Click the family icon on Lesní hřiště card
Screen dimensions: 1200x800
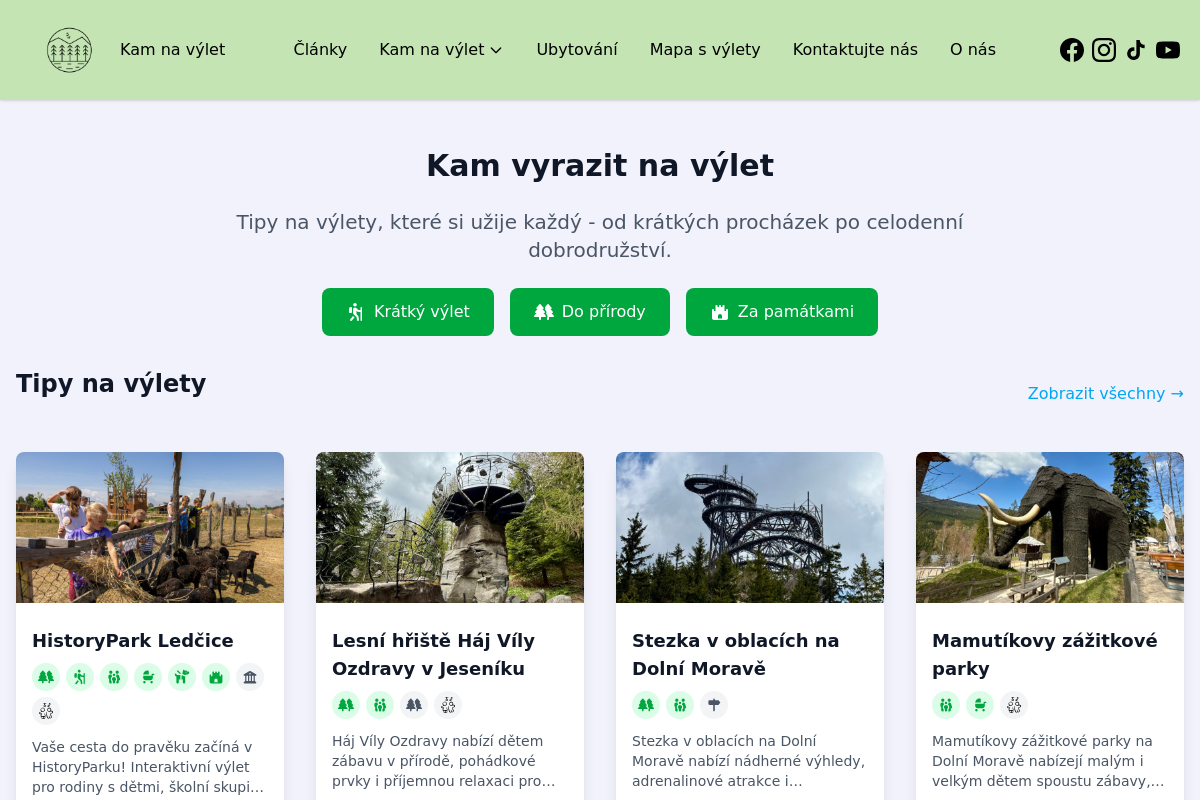[x=380, y=705]
